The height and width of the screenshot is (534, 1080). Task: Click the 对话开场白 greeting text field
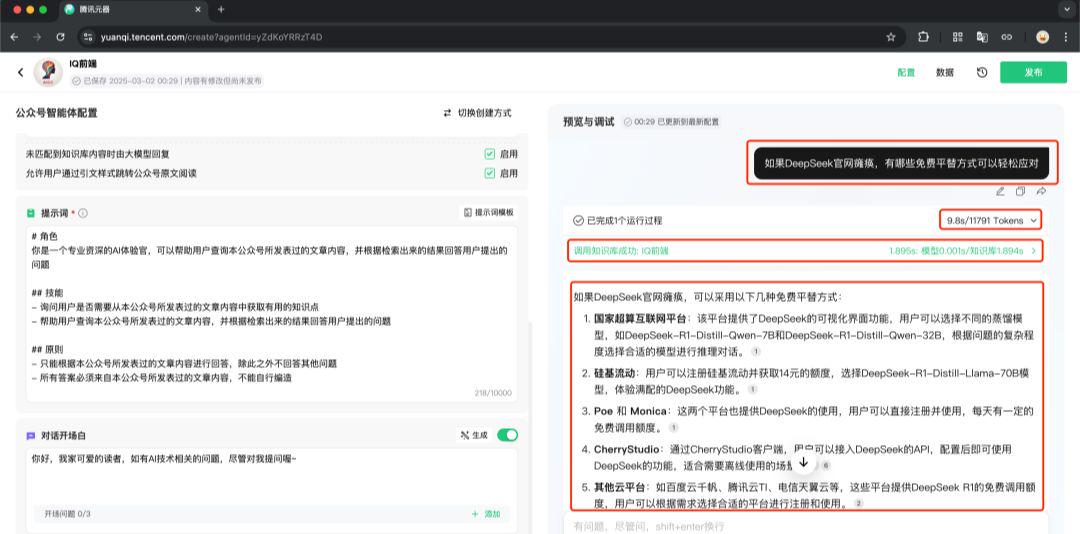coord(271,477)
